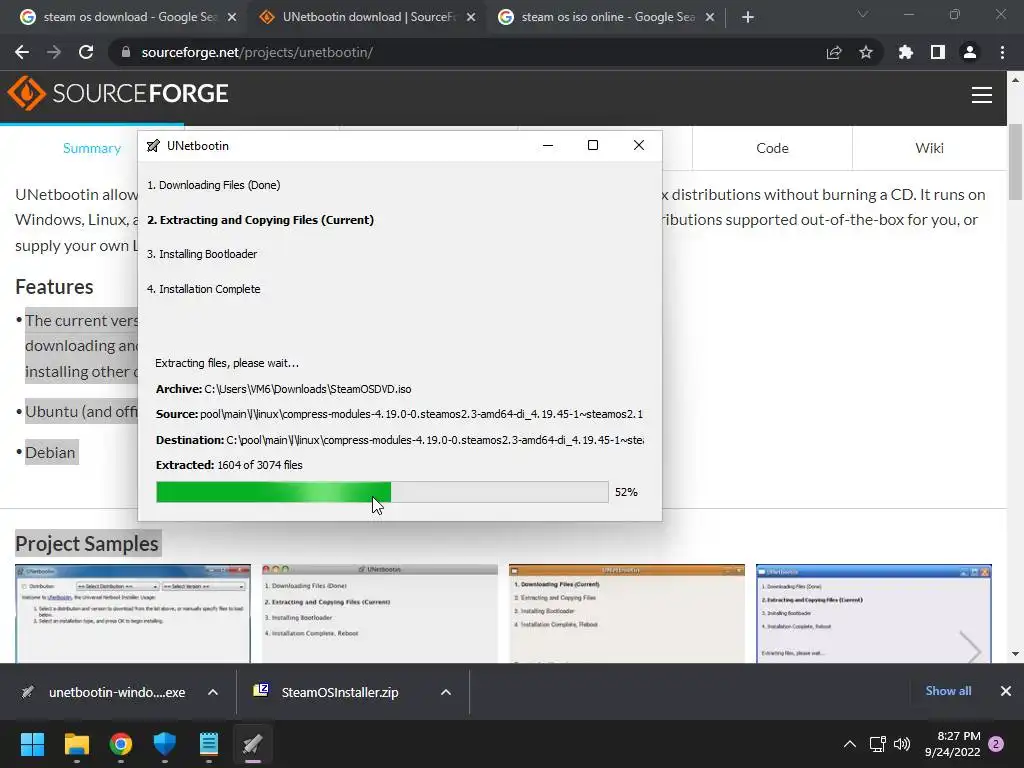Screen dimensions: 1024x768
Task: Expand options for SteamOSInstaller.zip download
Action: (446, 692)
